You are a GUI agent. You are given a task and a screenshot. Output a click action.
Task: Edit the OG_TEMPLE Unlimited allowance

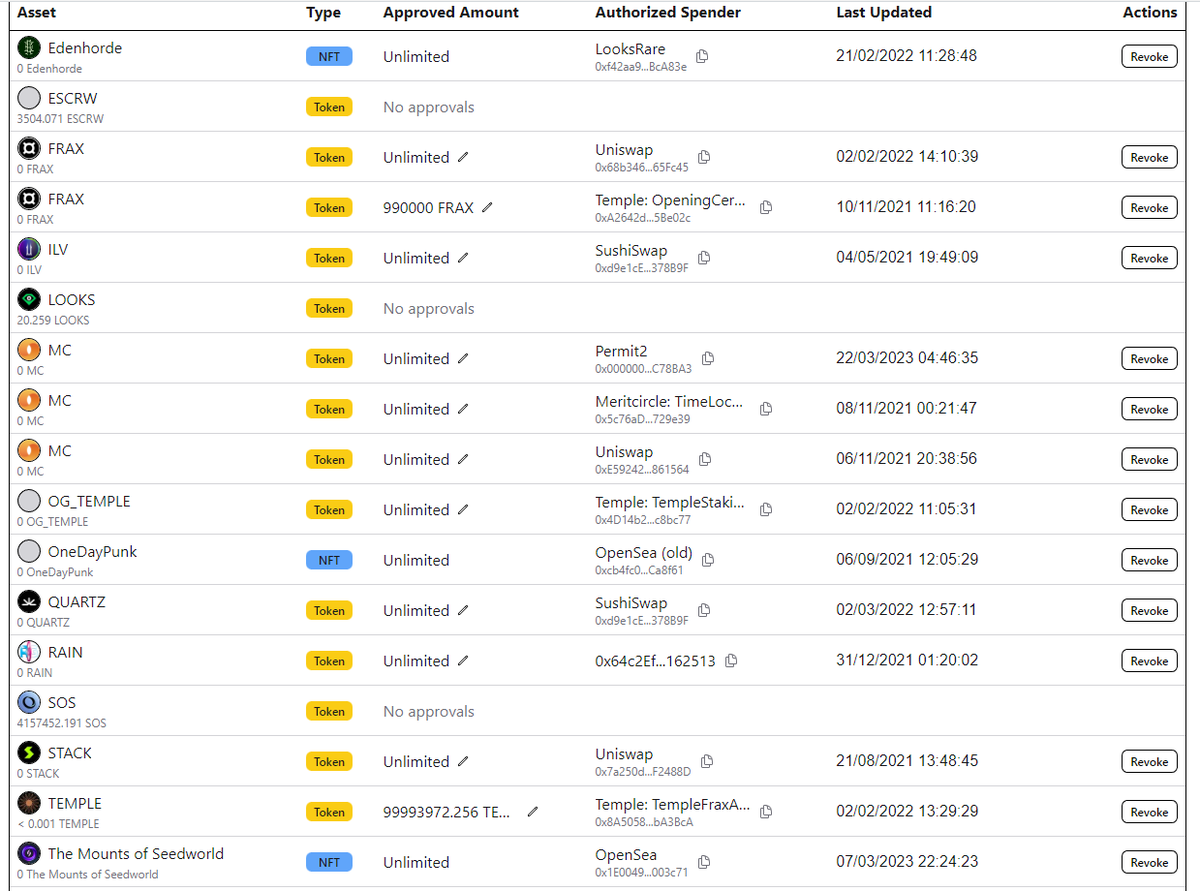(x=462, y=510)
